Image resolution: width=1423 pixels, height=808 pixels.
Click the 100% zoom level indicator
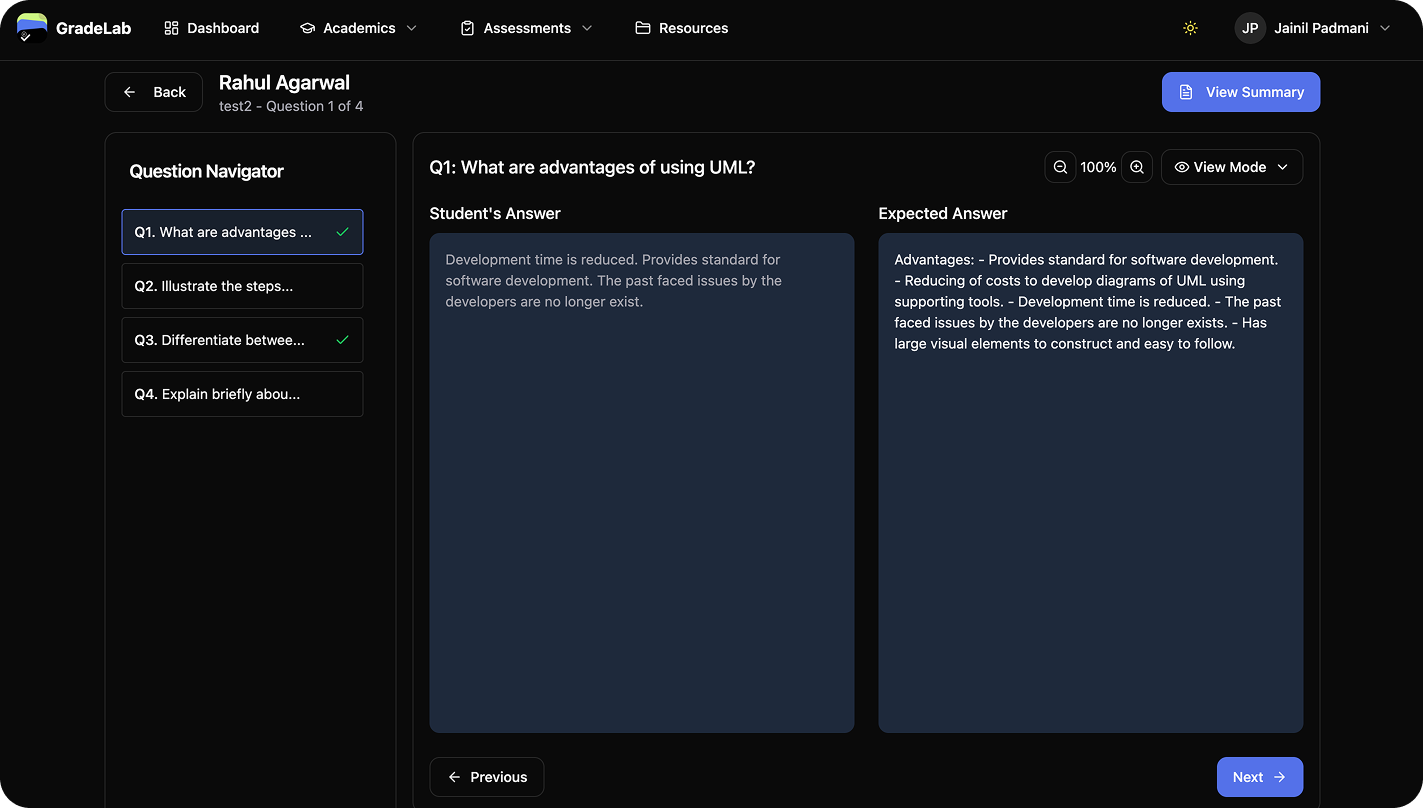click(1098, 167)
